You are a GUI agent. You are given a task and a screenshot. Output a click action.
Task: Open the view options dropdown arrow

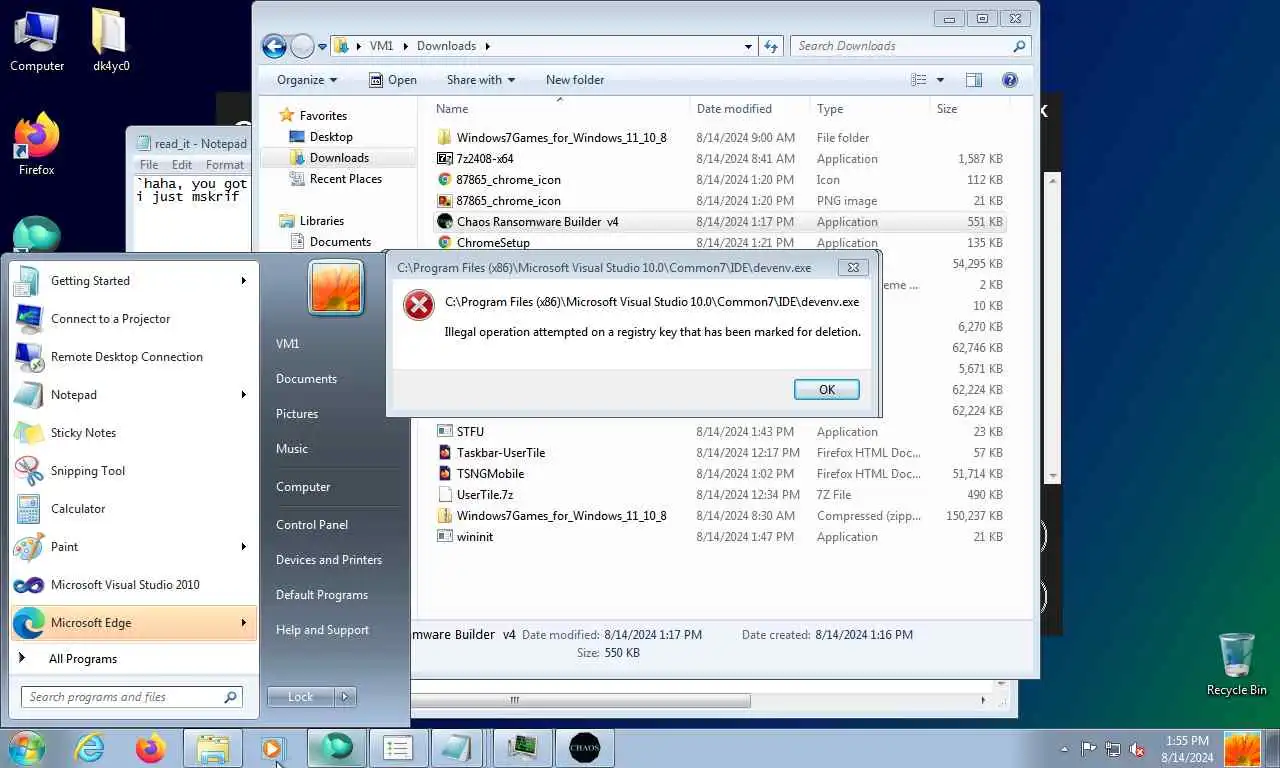pyautogui.click(x=940, y=80)
